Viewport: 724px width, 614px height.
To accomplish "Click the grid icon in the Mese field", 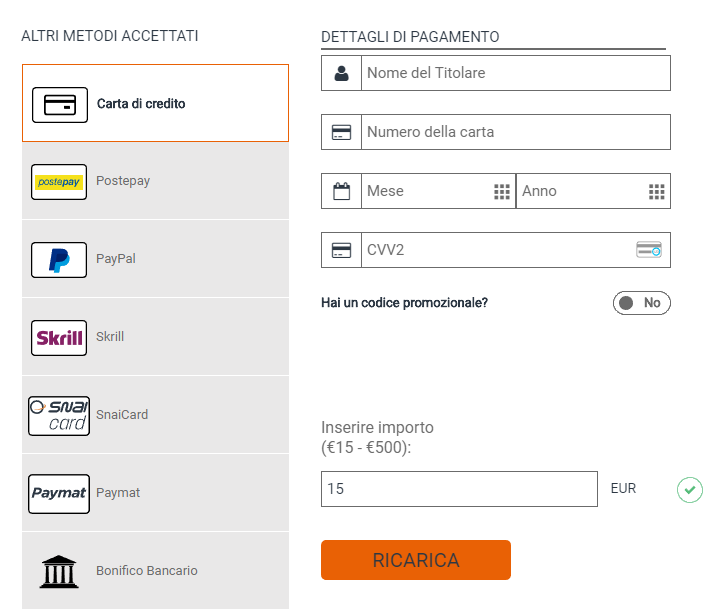I will 502,191.
